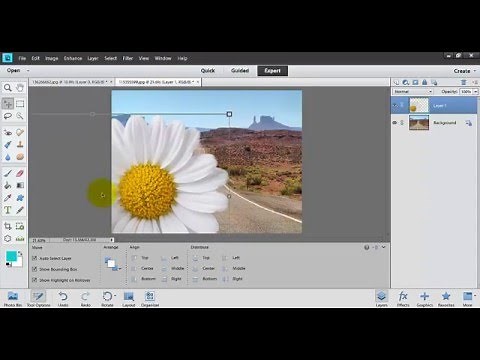Select the Hand tool
Viewport: 480px width, 360px height.
(20, 88)
